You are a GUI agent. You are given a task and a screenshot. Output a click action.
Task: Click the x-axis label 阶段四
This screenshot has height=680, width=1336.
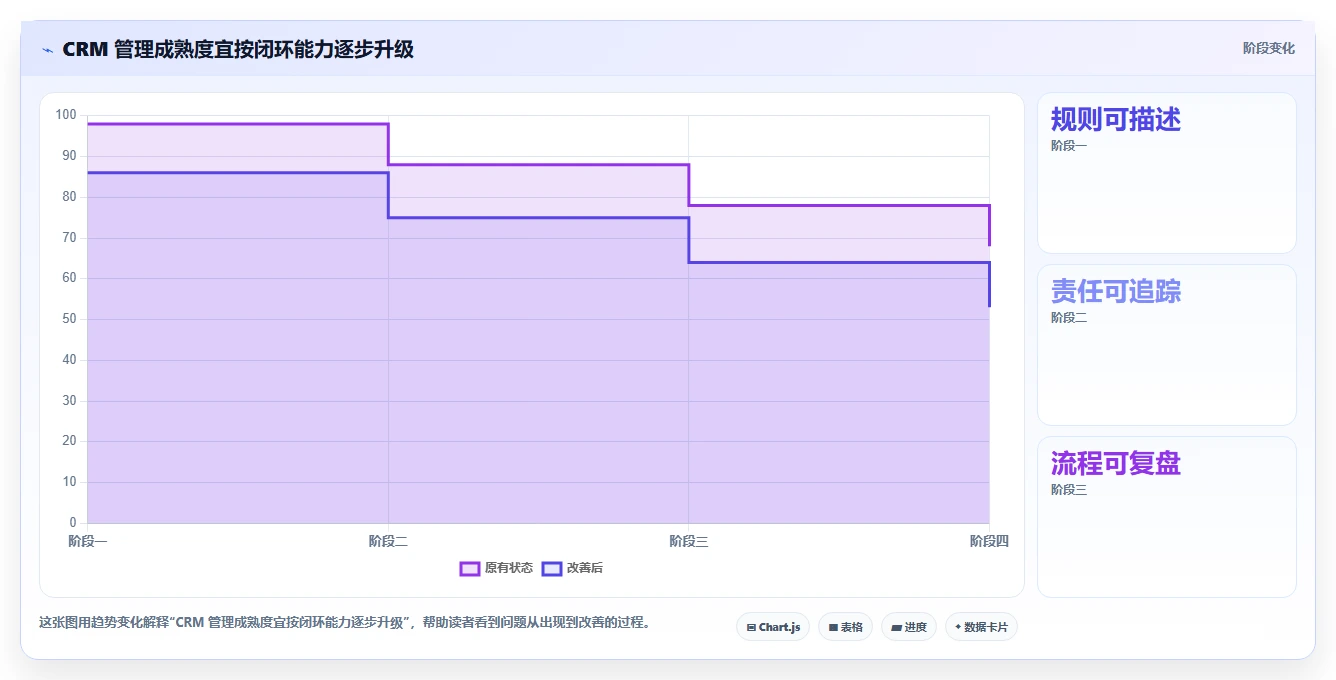(989, 541)
